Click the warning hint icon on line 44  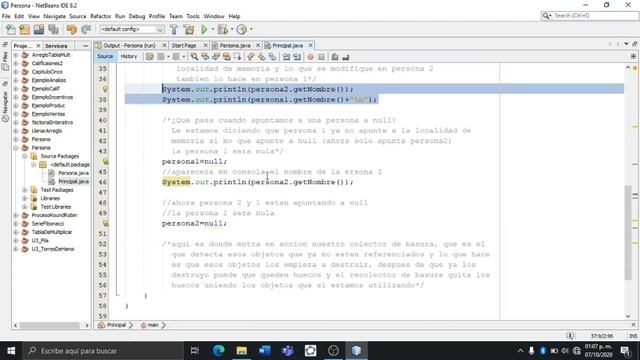pyautogui.click(x=105, y=161)
